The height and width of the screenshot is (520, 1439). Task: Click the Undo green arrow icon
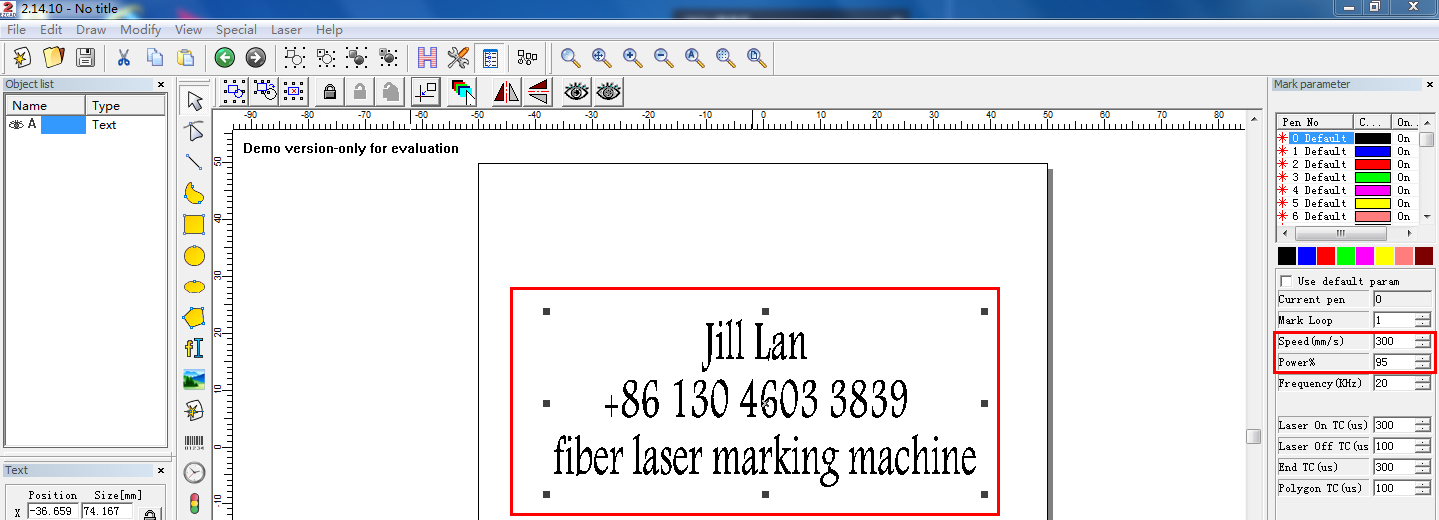(224, 58)
